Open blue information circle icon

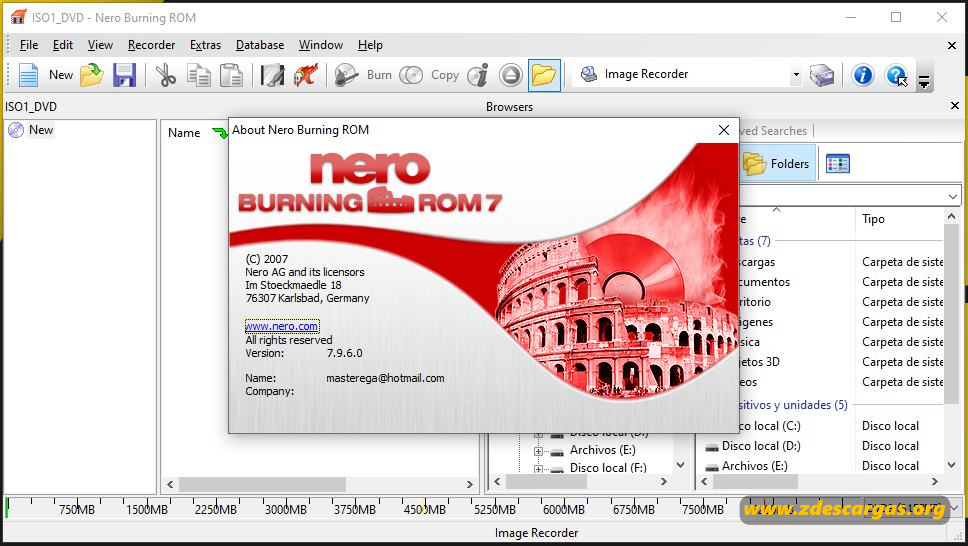click(862, 75)
